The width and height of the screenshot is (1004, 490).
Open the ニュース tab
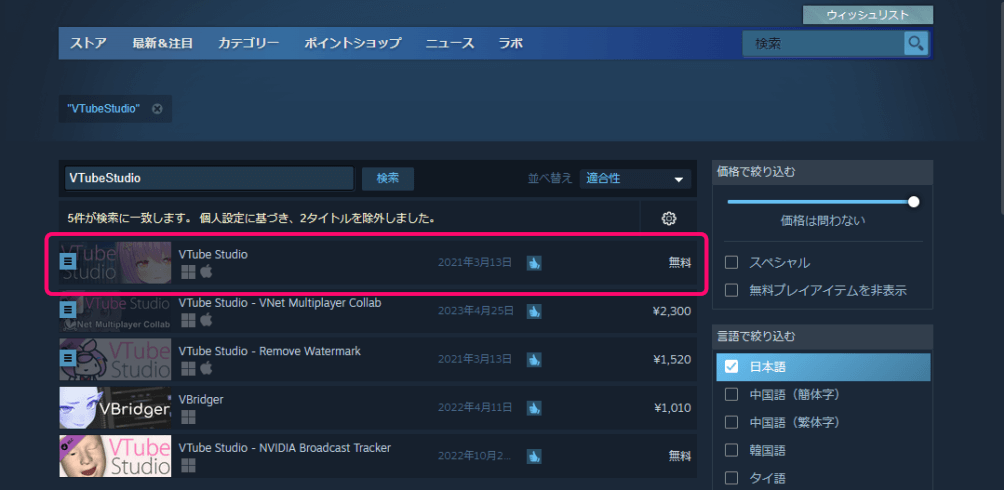[x=450, y=44]
